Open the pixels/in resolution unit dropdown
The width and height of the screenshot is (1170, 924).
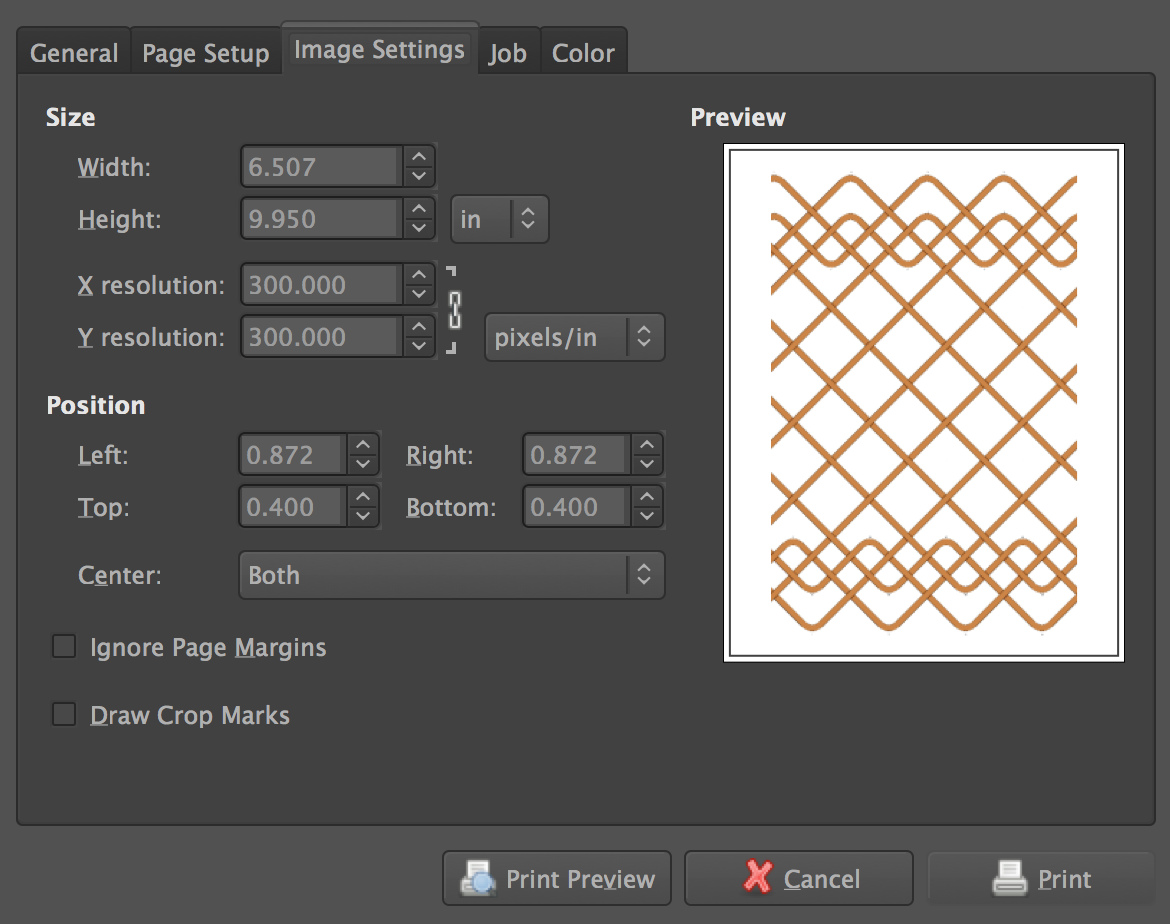574,337
